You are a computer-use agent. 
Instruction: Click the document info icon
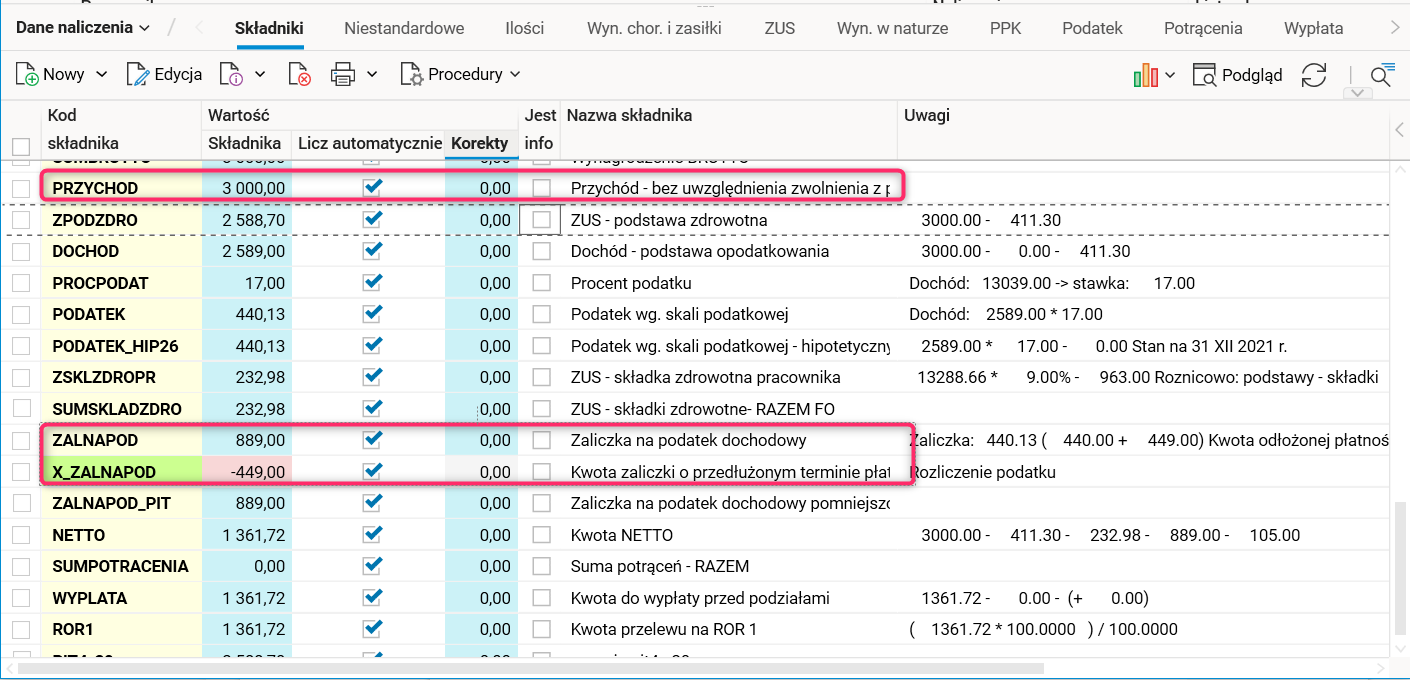point(232,74)
